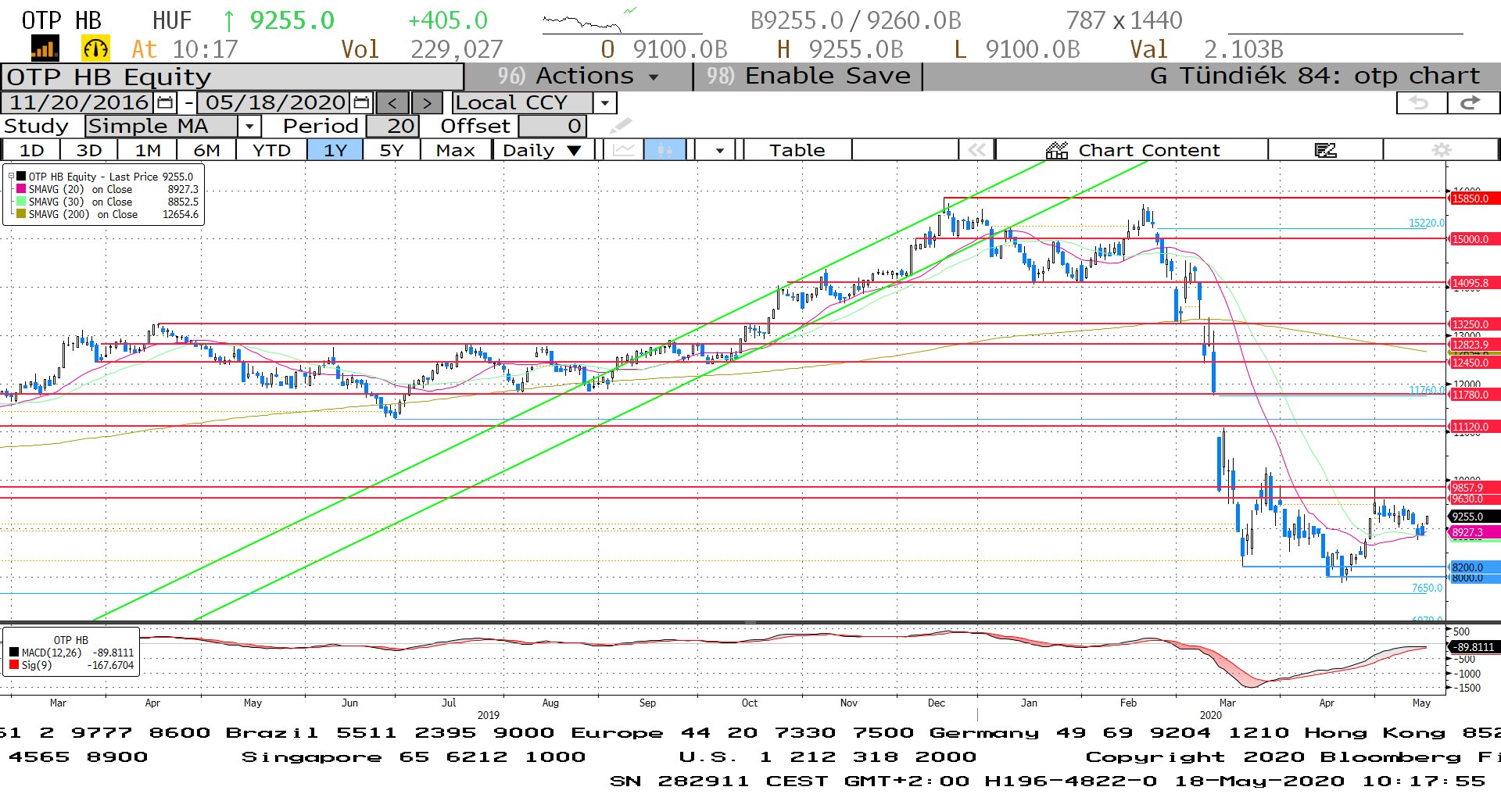Collapse the OTP HB Equity legend tree

click(11, 177)
